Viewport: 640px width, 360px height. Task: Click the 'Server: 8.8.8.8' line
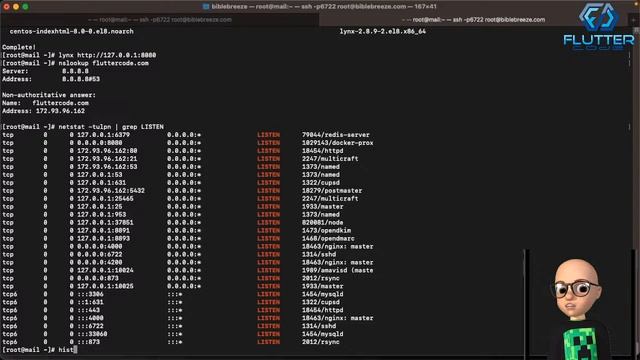point(45,71)
